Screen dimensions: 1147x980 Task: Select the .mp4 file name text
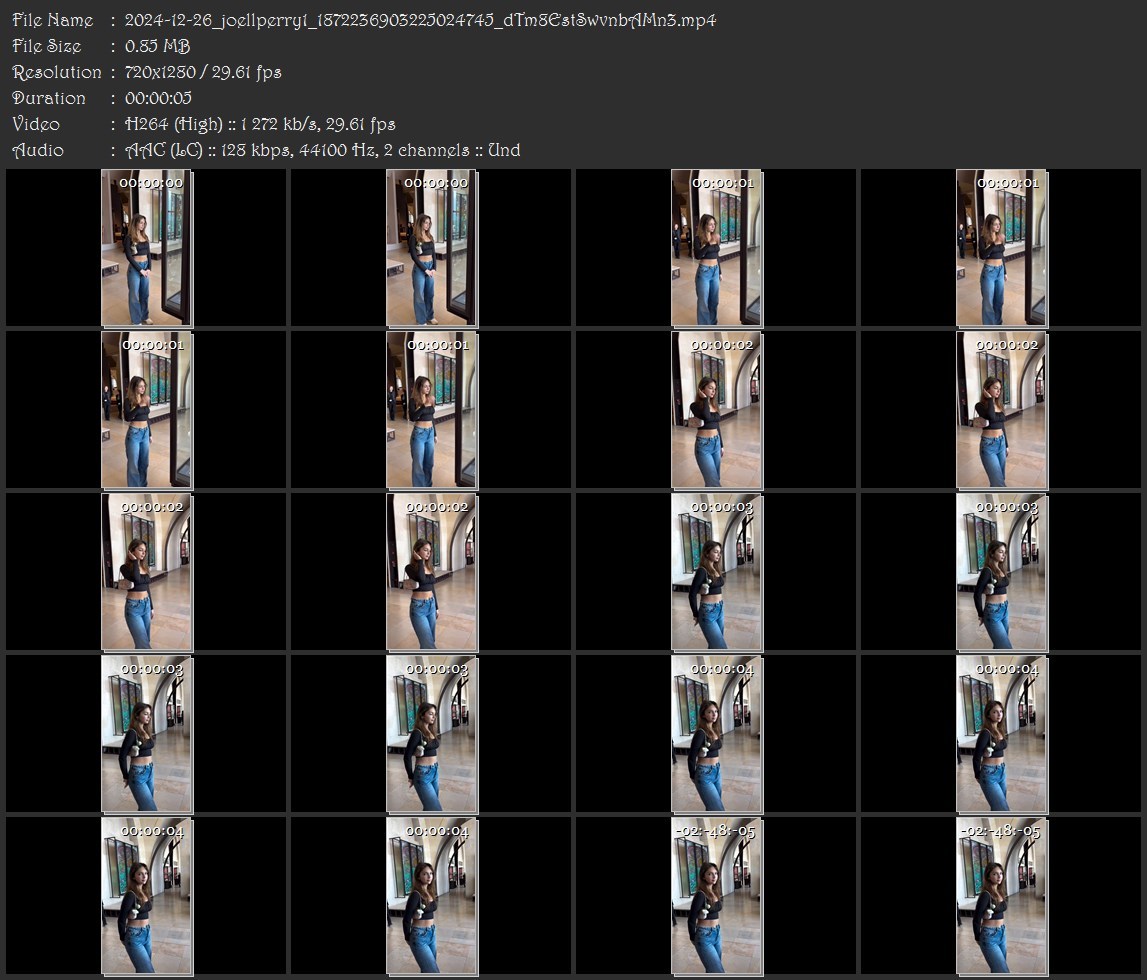pos(420,20)
